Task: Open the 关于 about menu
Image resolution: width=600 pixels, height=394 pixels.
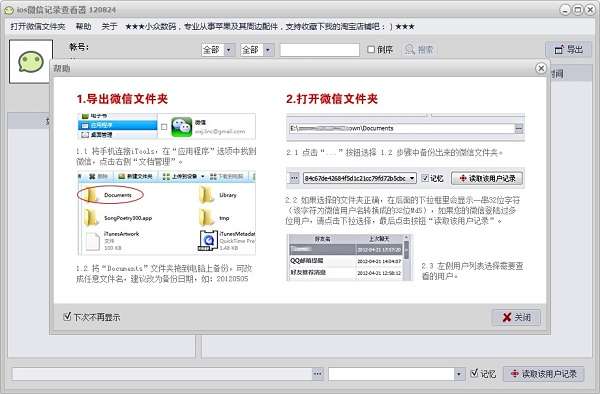Action: tap(109, 26)
